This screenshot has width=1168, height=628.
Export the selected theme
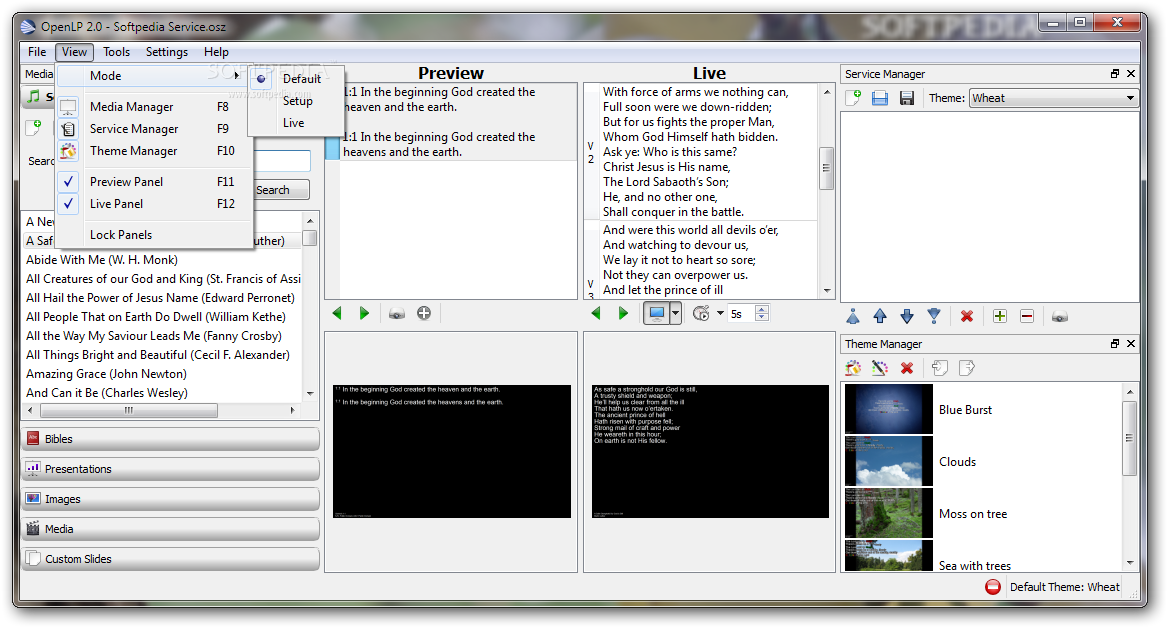[x=966, y=368]
